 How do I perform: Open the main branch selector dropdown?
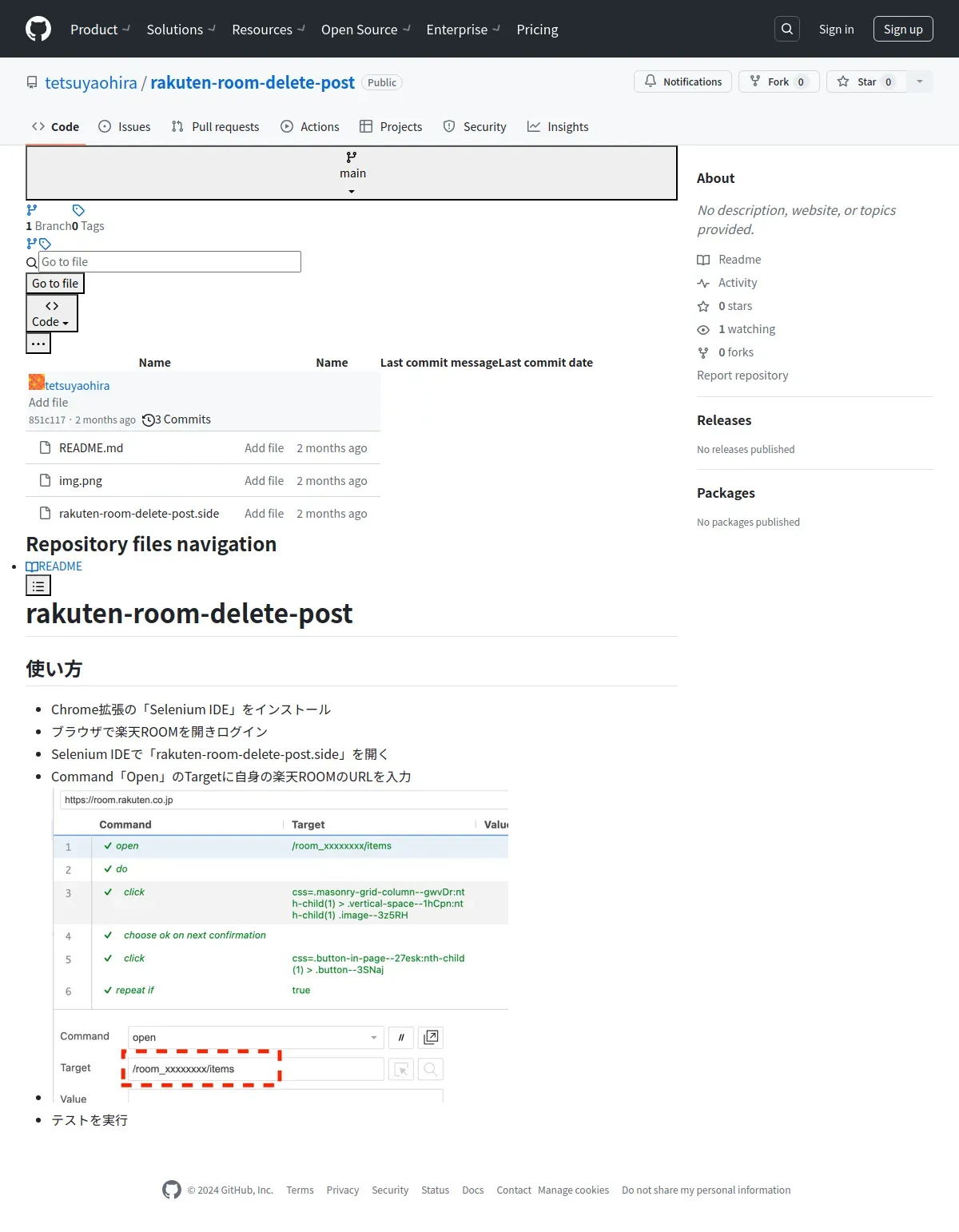(x=352, y=173)
